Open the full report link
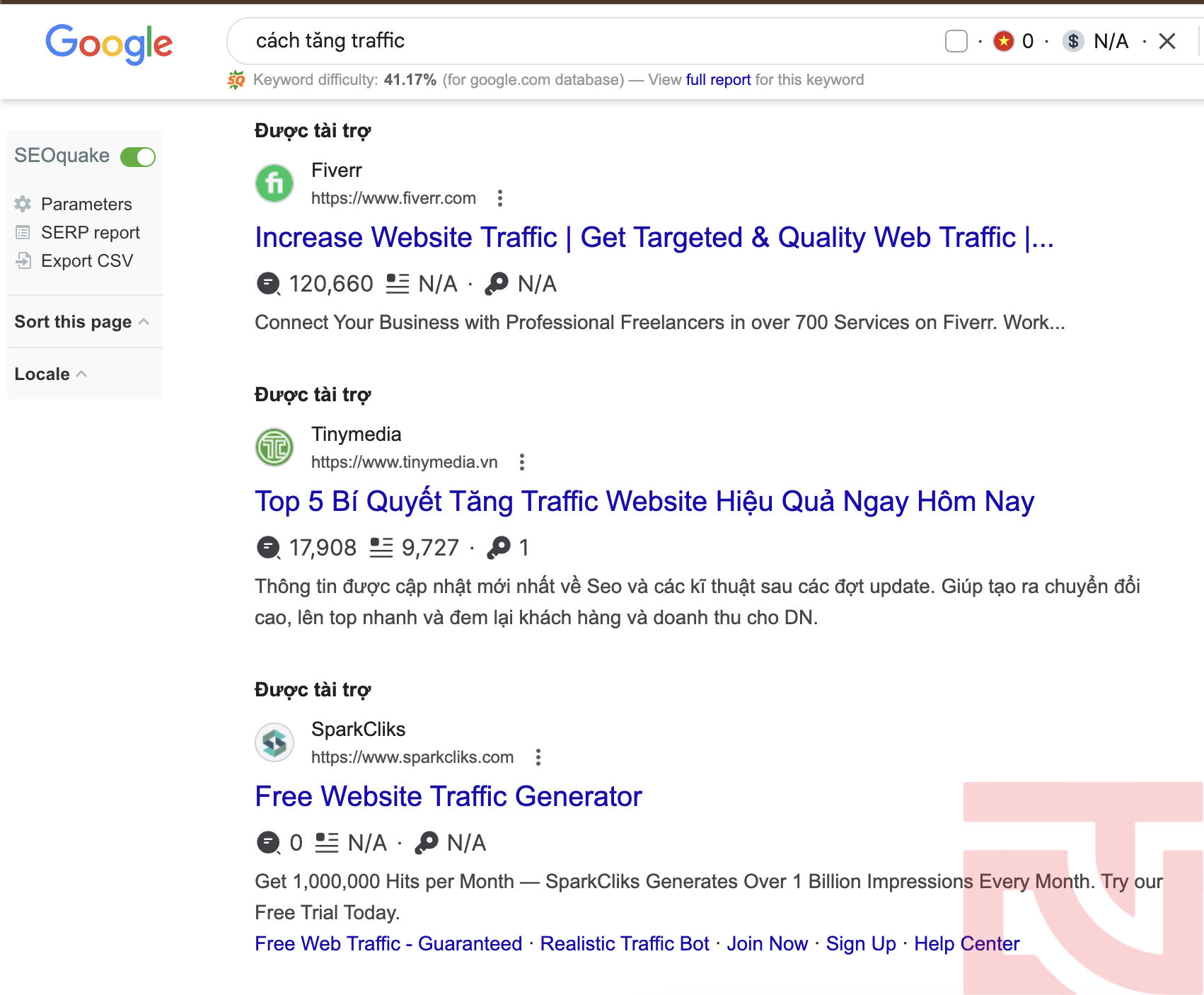 pos(718,80)
